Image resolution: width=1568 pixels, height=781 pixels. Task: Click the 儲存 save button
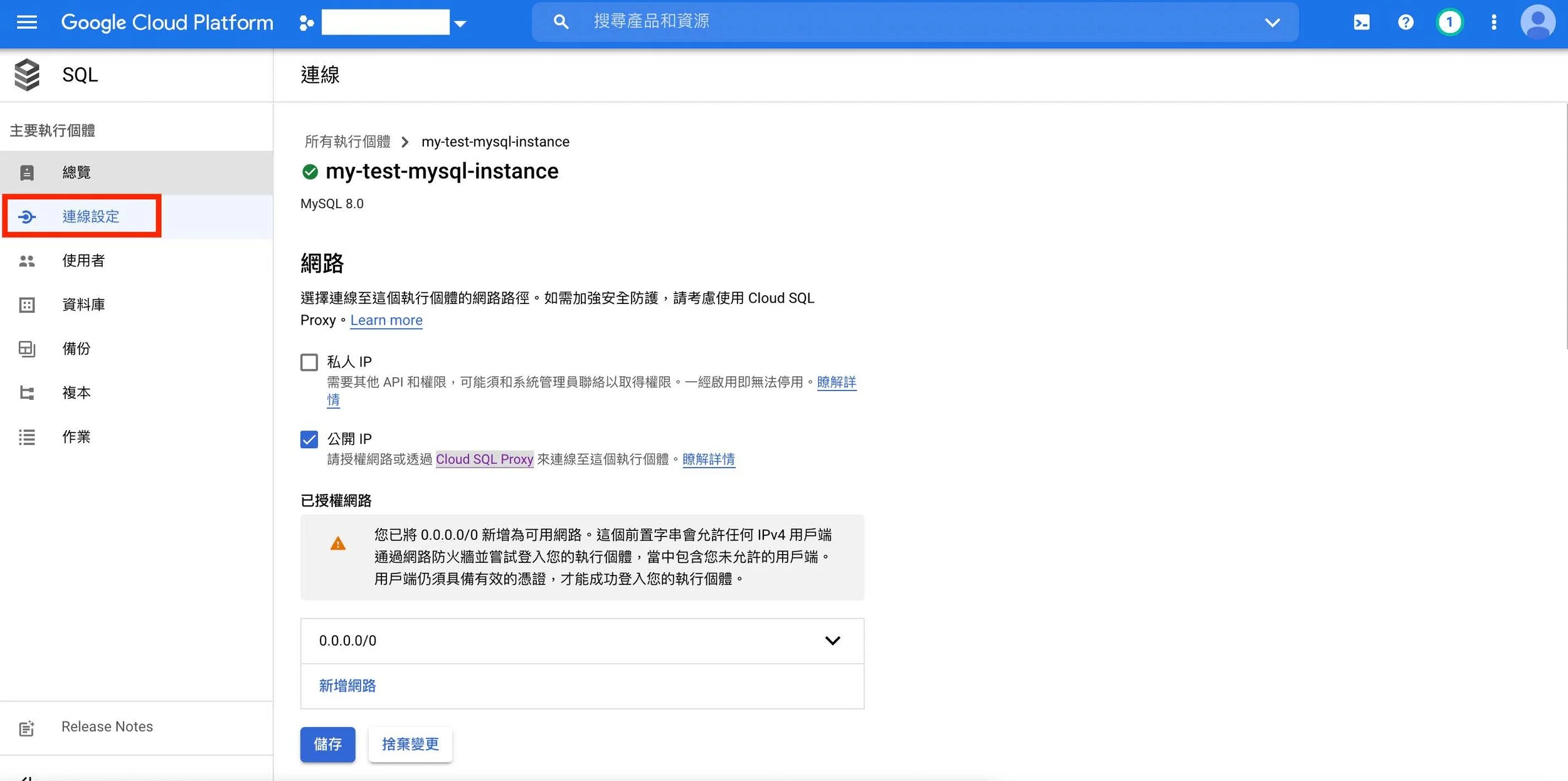click(x=327, y=745)
